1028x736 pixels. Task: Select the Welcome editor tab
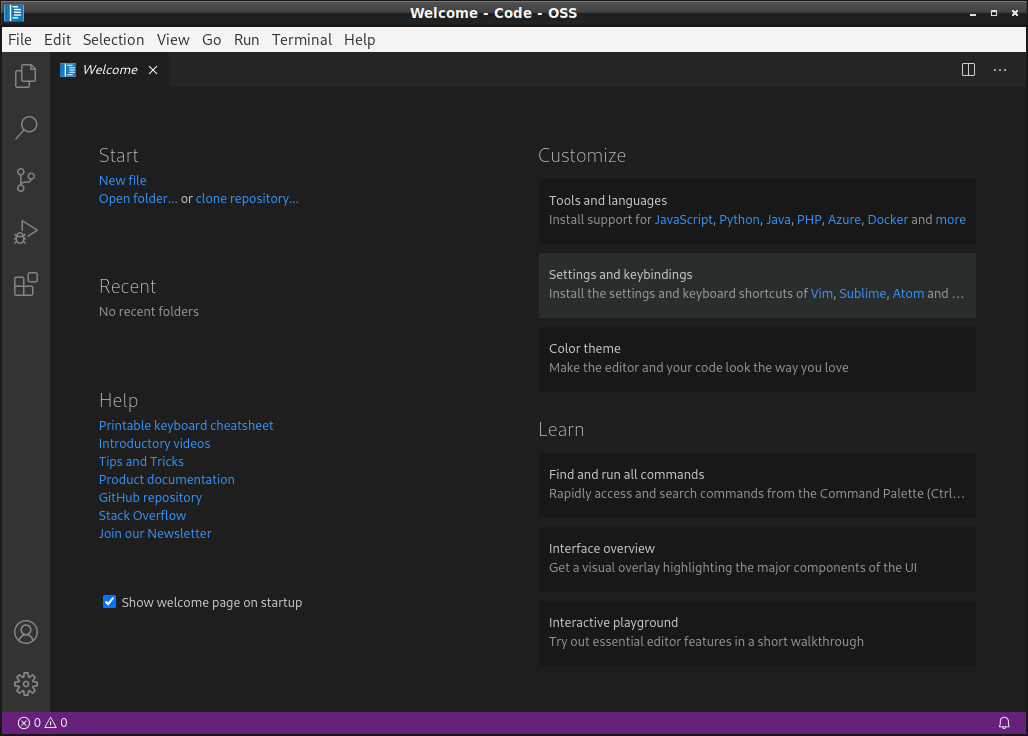tap(110, 70)
